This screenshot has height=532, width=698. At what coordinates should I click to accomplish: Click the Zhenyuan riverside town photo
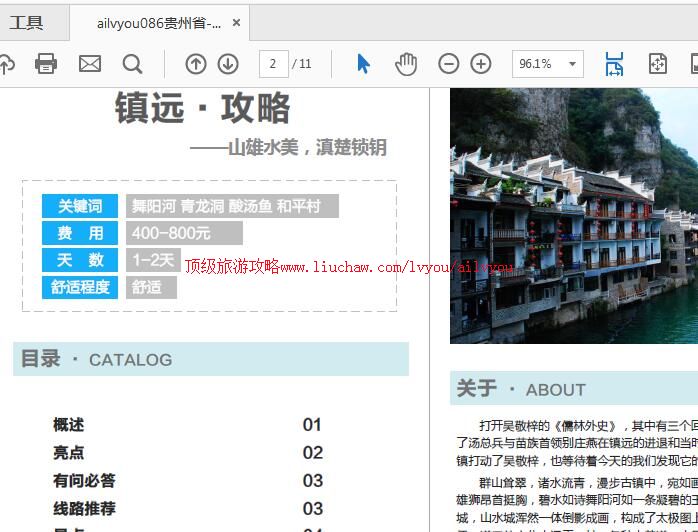[573, 215]
